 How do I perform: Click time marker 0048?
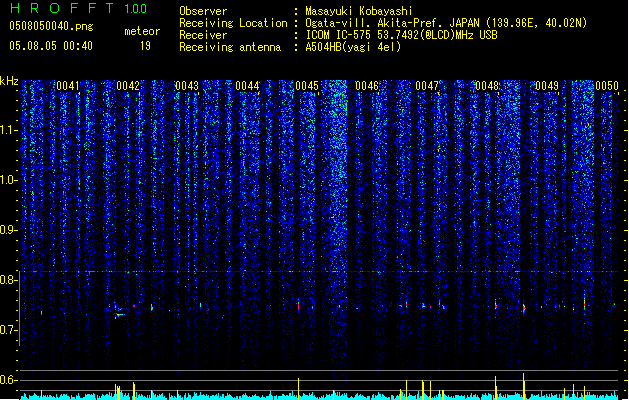point(487,86)
